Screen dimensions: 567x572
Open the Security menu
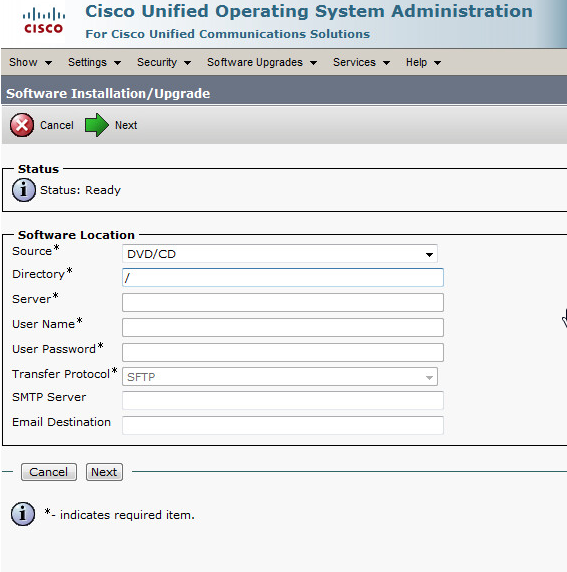coord(164,62)
